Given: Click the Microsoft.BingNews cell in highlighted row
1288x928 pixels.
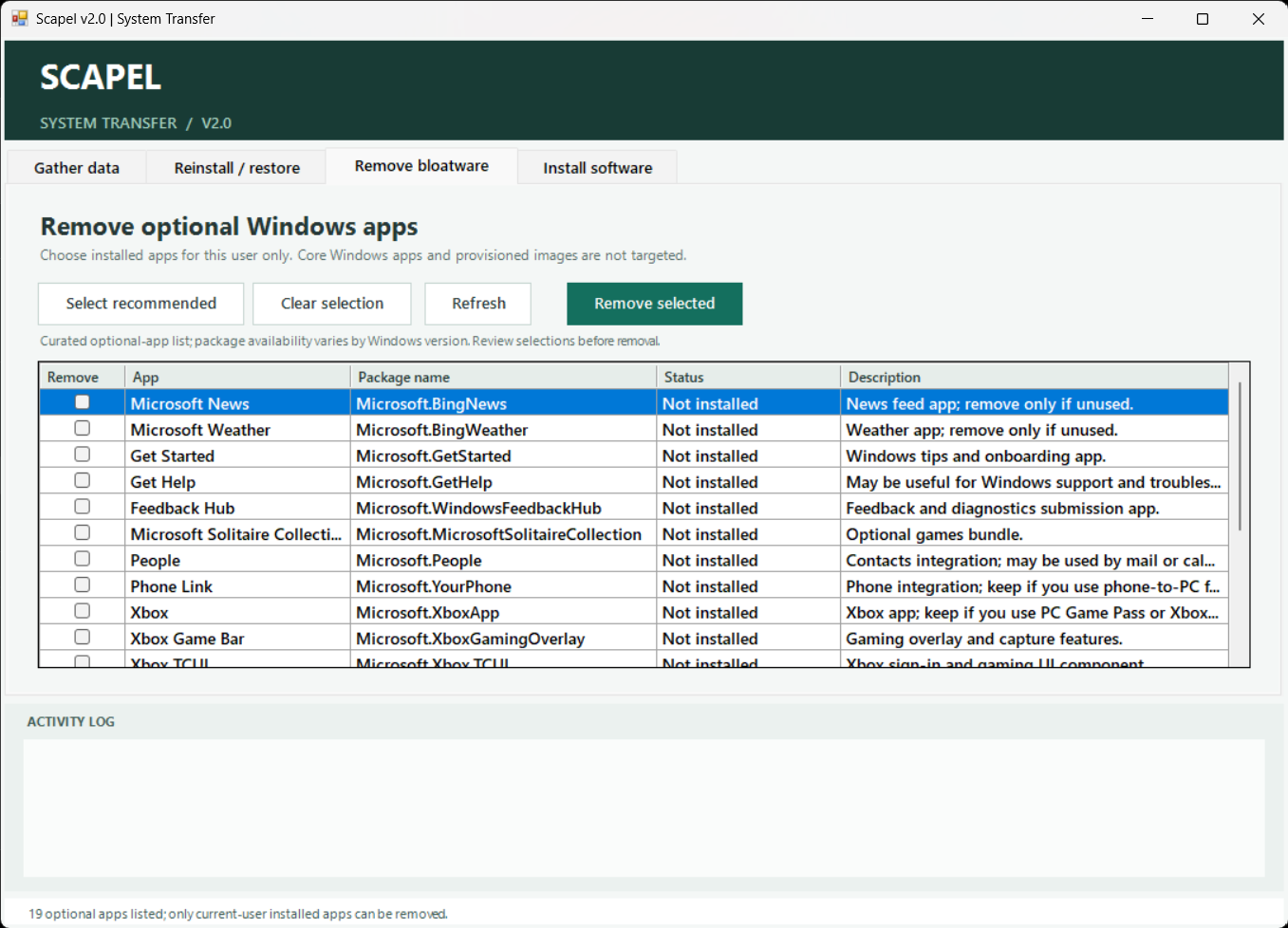Looking at the screenshot, I should (x=504, y=403).
